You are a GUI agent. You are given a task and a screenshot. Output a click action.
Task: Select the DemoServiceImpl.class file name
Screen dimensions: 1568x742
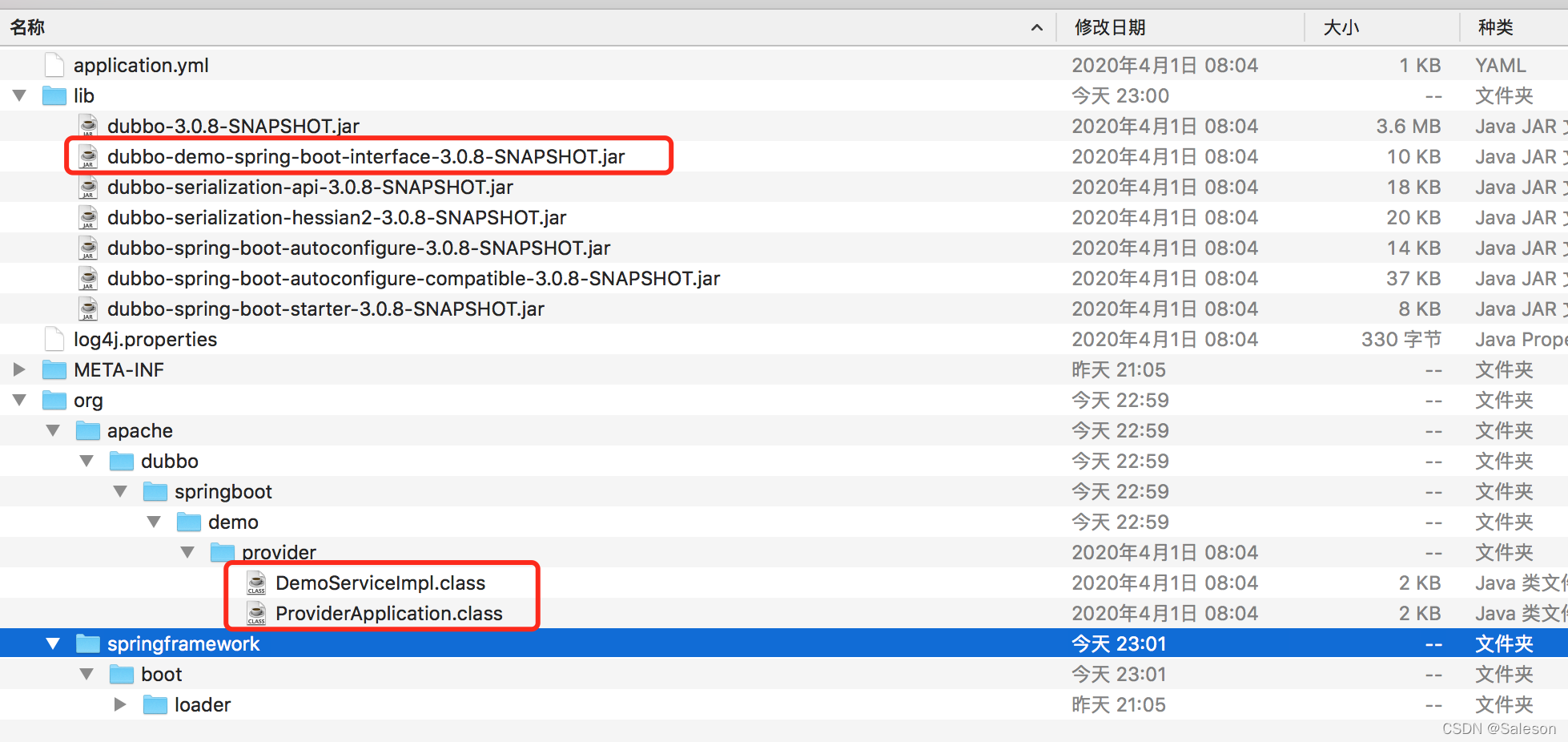pos(380,583)
